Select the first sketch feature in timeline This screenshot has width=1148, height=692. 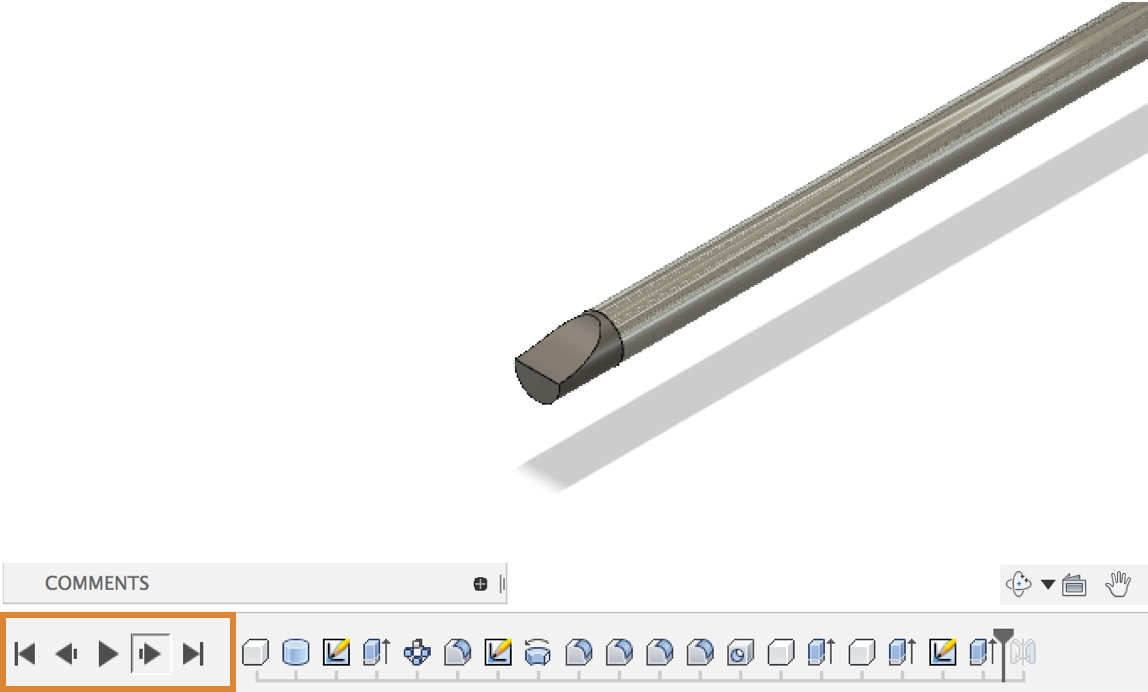pos(336,652)
